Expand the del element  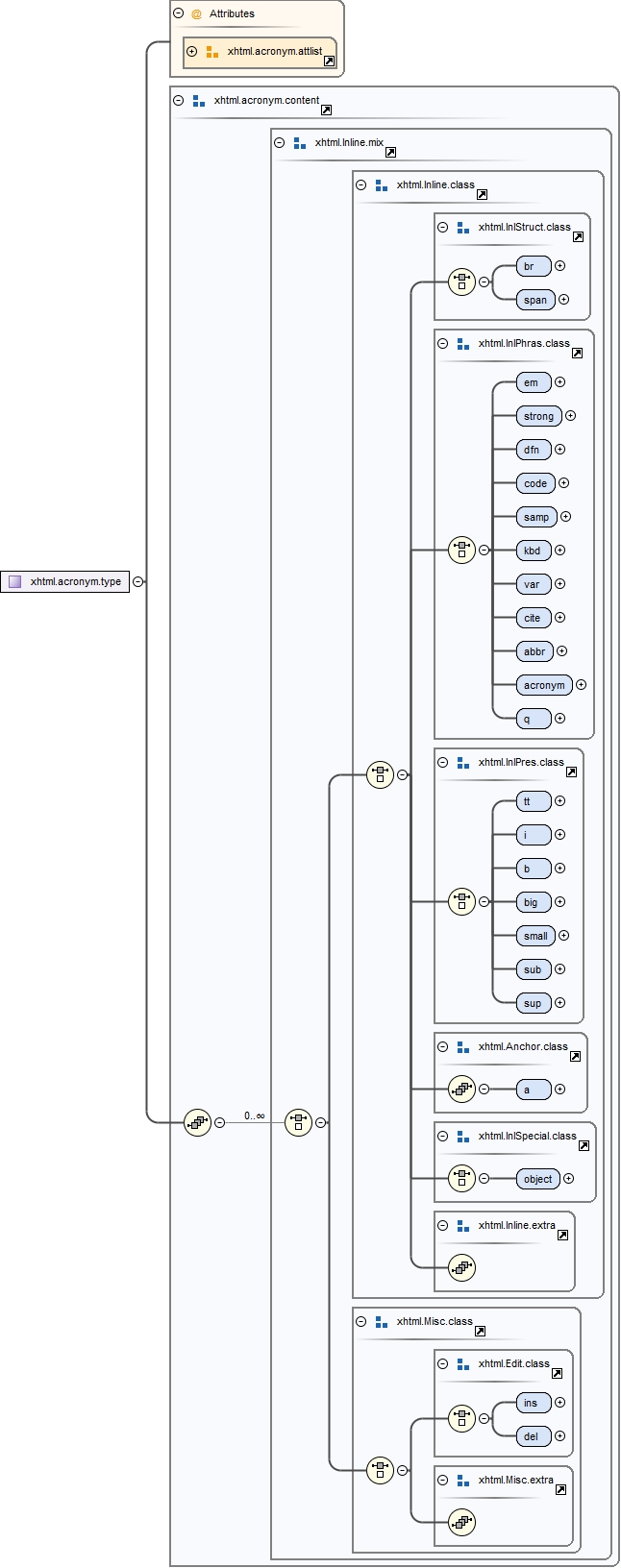pos(559,1436)
